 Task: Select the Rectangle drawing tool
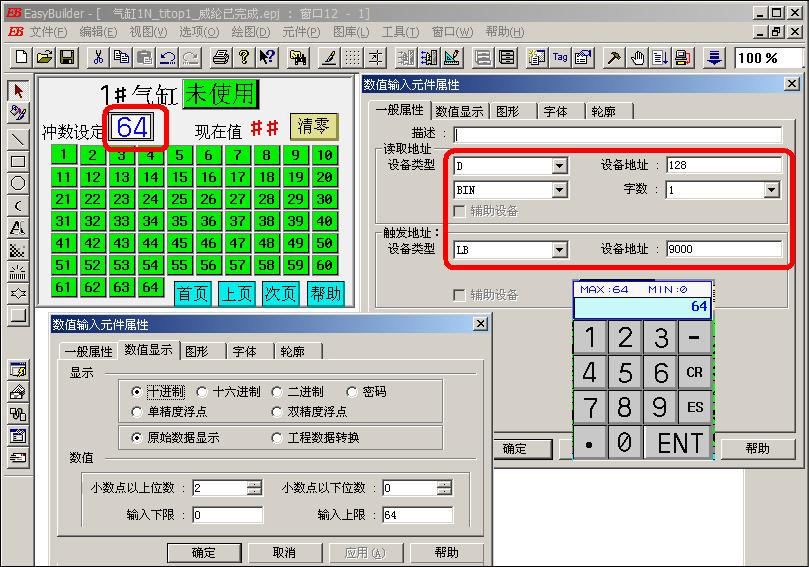(x=17, y=161)
